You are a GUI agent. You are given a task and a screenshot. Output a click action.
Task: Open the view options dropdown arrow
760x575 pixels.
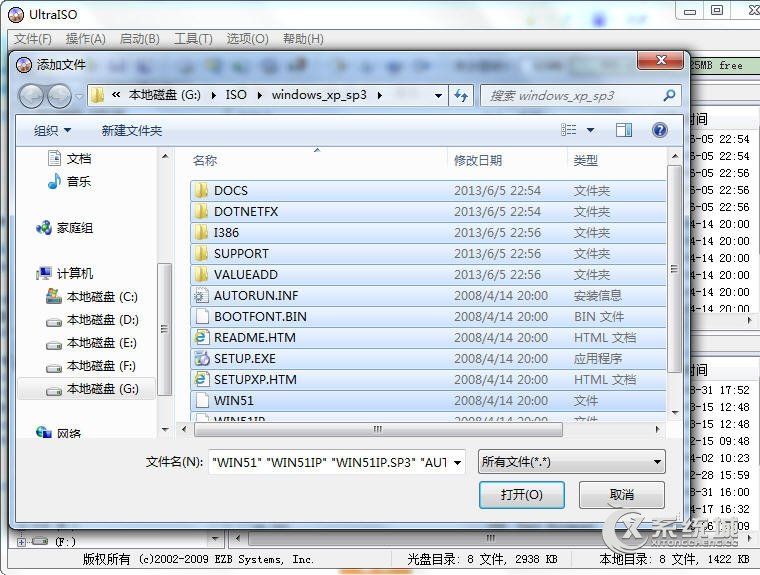pos(590,130)
